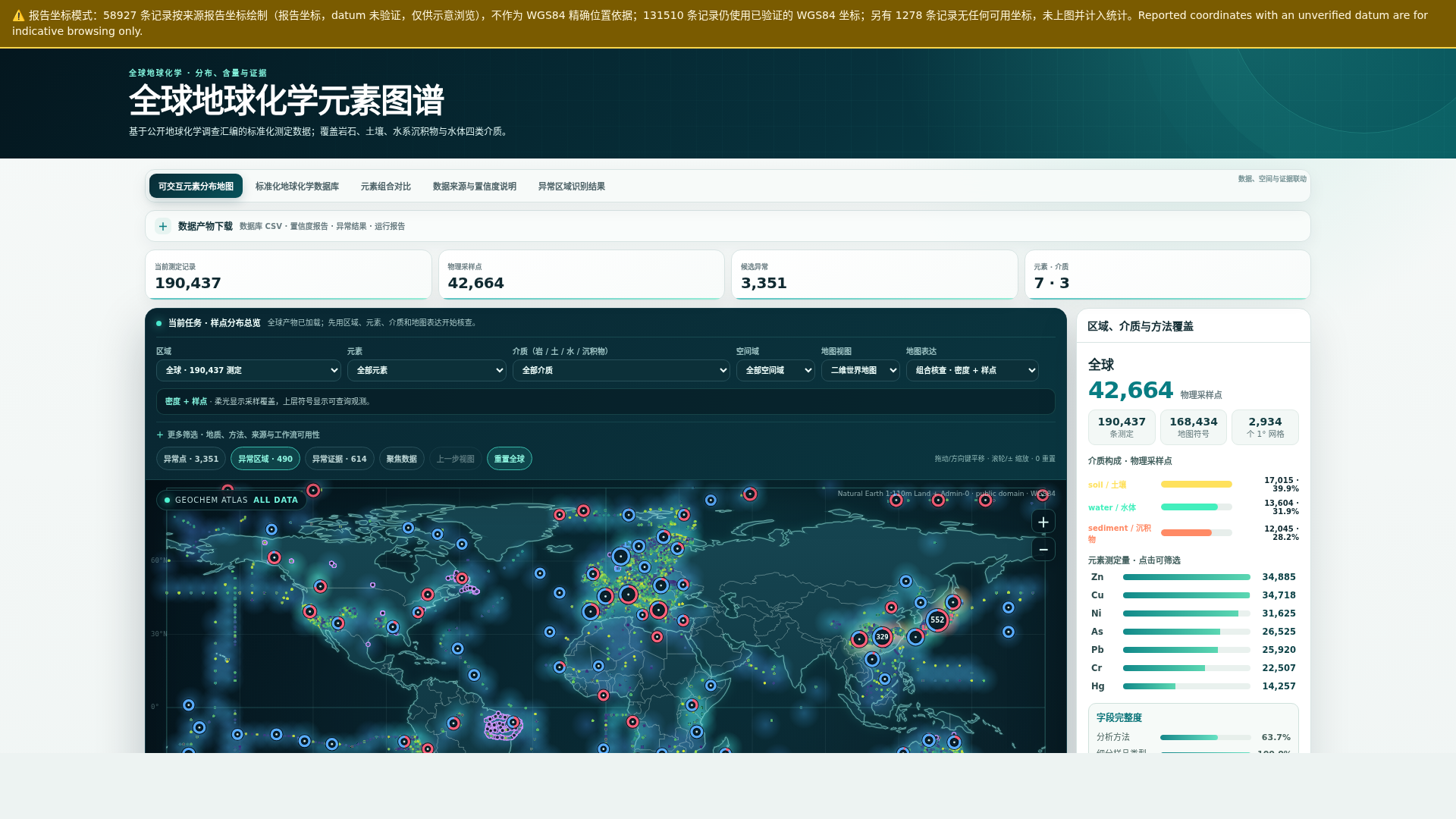Viewport: 1456px width, 819px height.
Task: Filter by soil / 土壤 medium bar
Action: 1194,485
